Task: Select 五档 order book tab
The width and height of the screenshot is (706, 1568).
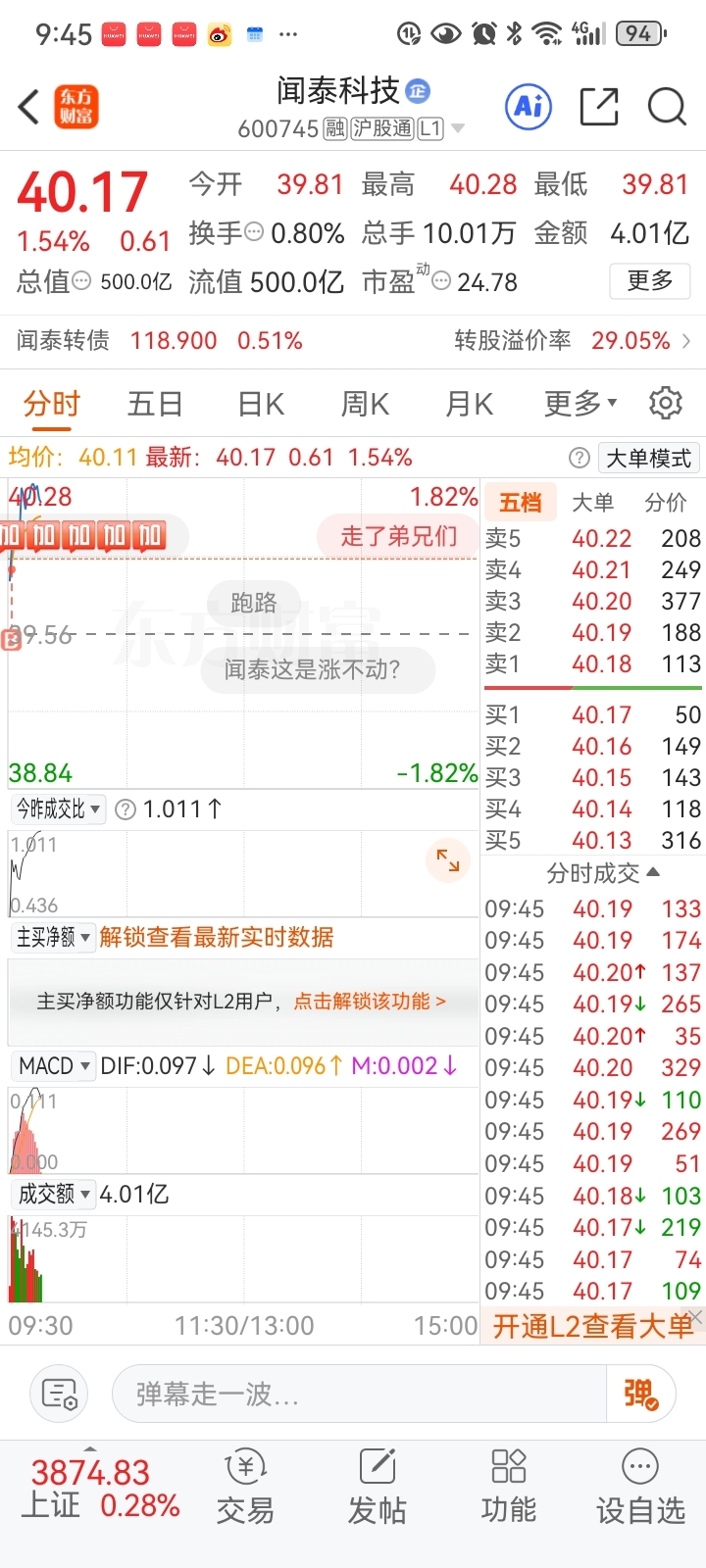Action: [520, 503]
